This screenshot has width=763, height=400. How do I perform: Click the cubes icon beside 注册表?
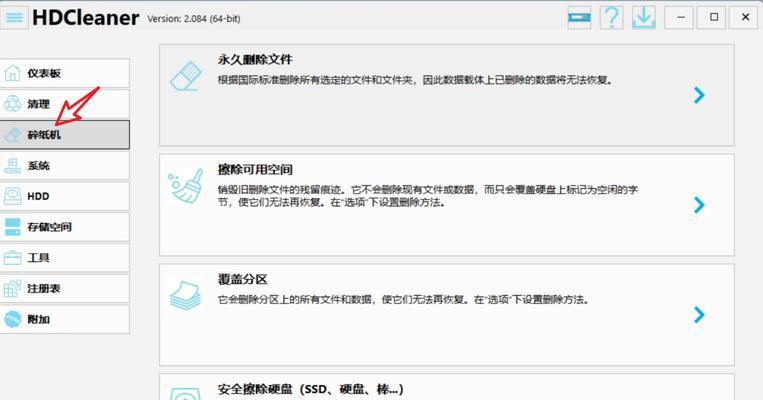pyautogui.click(x=12, y=288)
